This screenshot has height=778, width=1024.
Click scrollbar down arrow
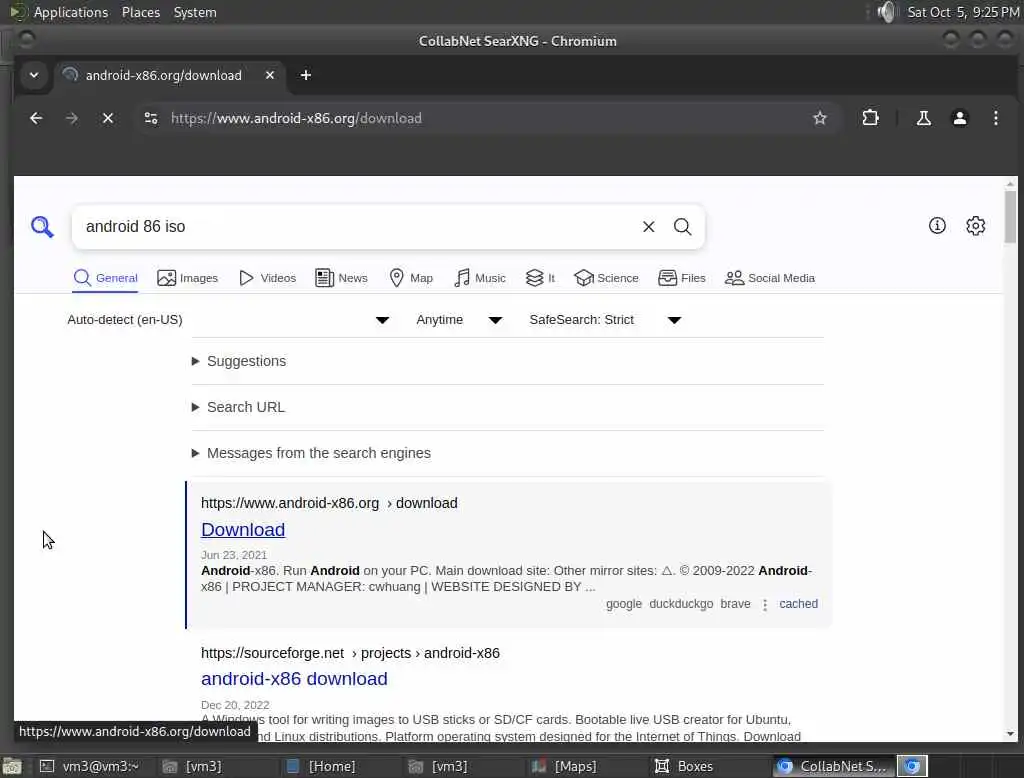point(1010,734)
